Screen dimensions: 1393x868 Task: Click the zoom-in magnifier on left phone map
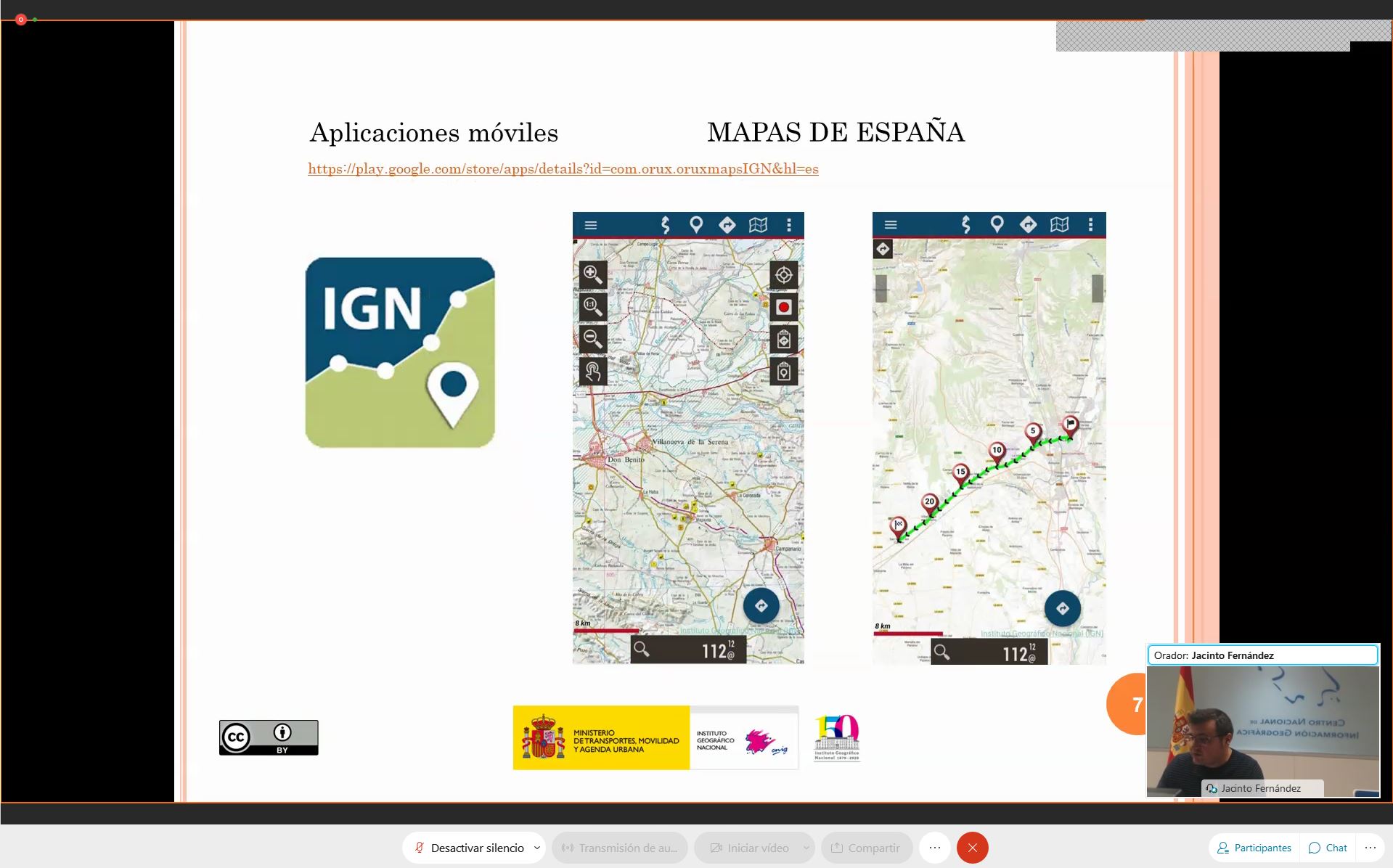[592, 274]
